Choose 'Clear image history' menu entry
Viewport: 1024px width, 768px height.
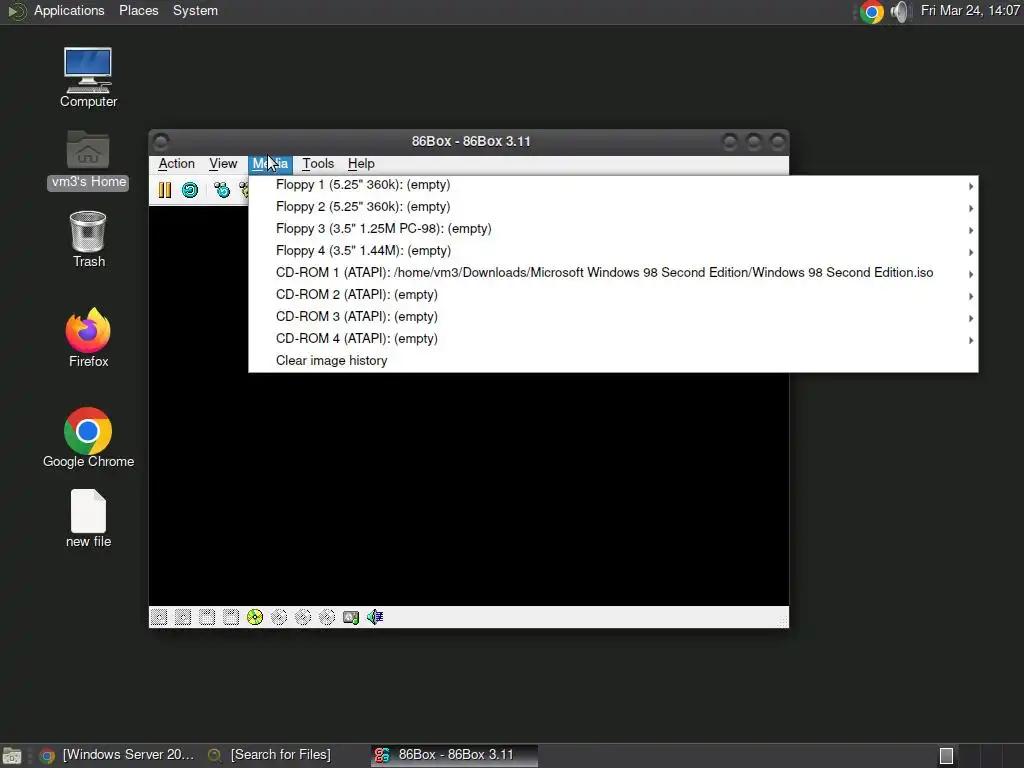(x=613, y=360)
